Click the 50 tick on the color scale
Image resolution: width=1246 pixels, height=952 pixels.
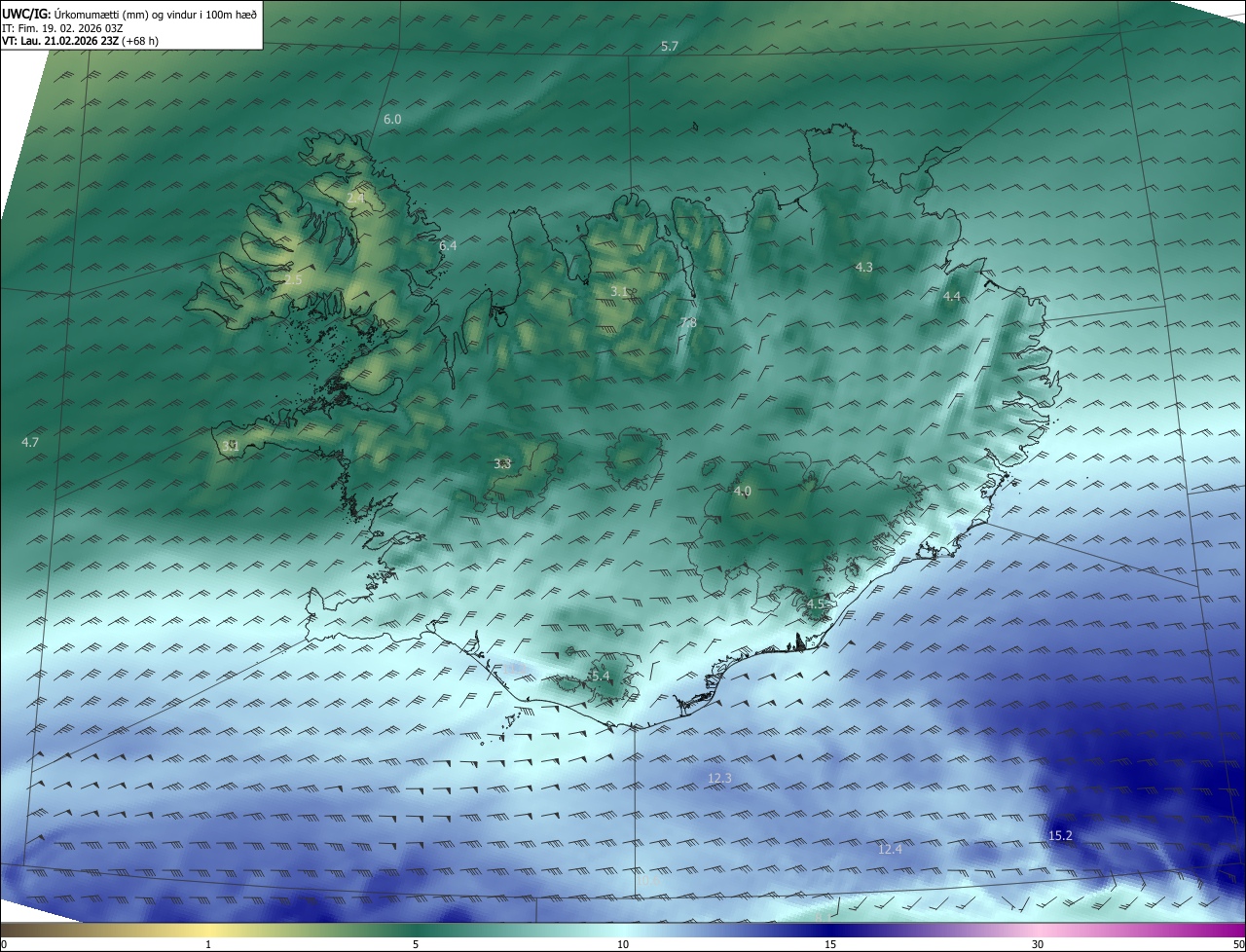click(1238, 944)
